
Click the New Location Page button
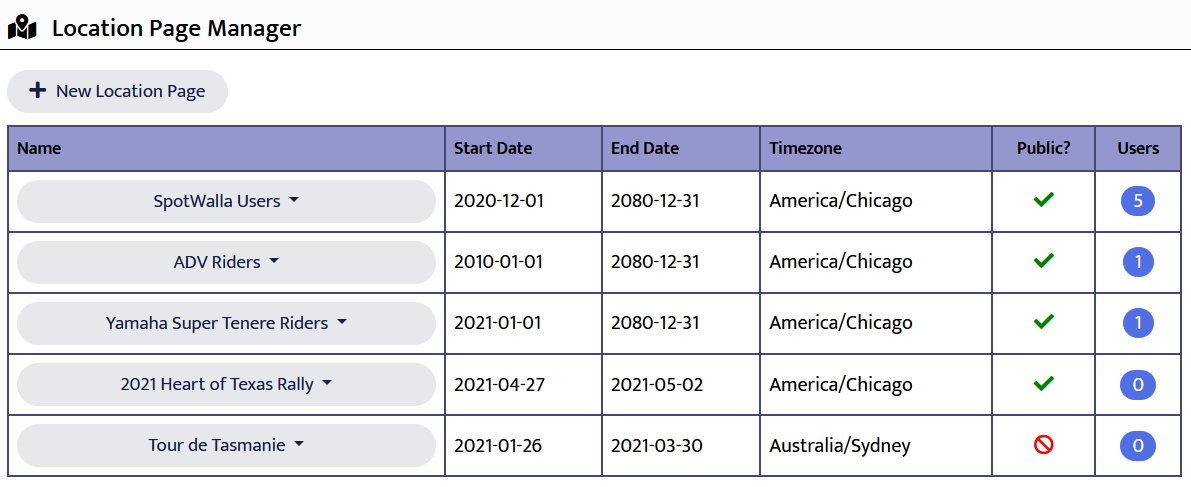click(x=118, y=91)
